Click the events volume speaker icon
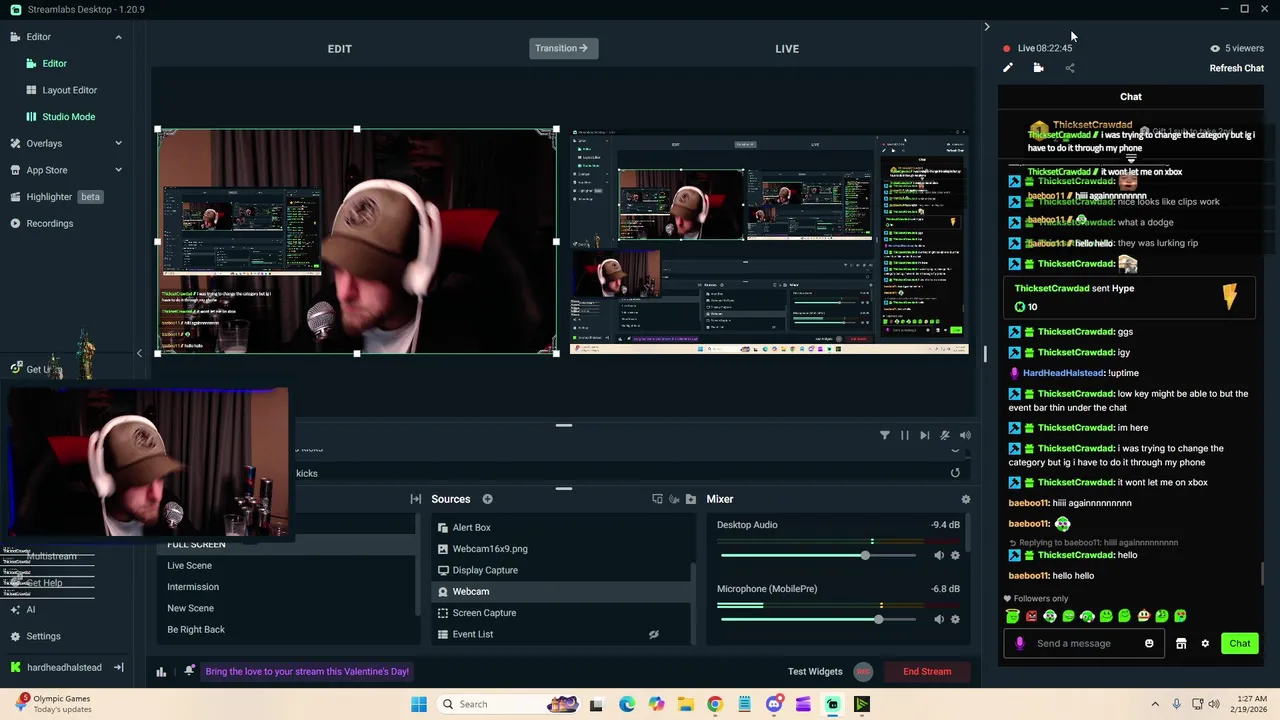This screenshot has width=1280, height=720. tap(965, 435)
